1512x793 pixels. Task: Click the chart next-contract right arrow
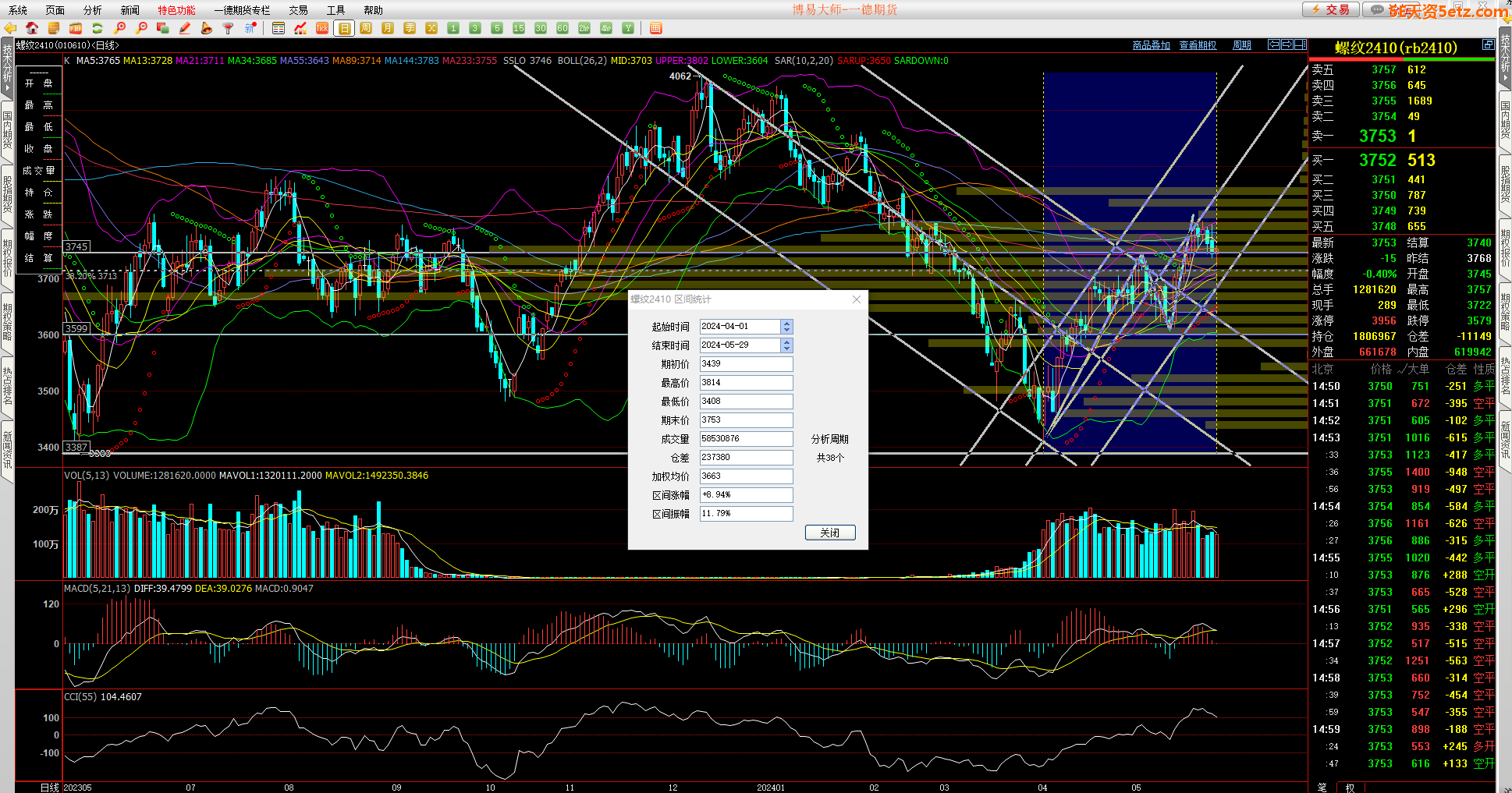pos(1287,44)
